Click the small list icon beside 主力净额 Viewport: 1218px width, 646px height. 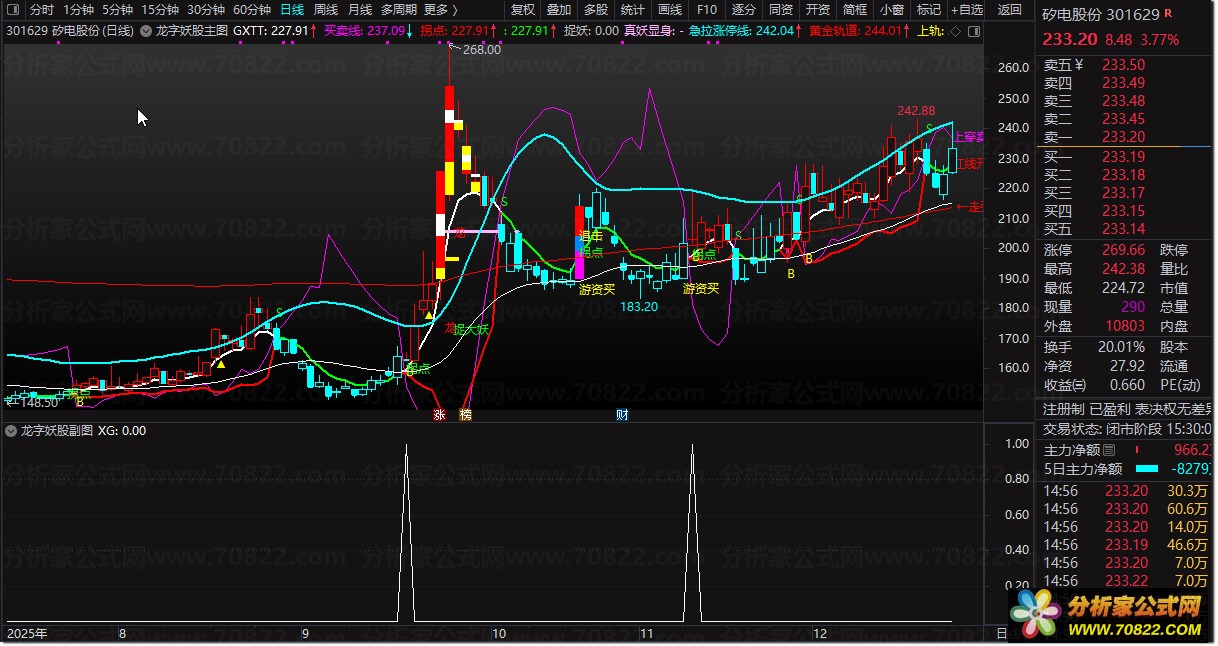click(1108, 451)
